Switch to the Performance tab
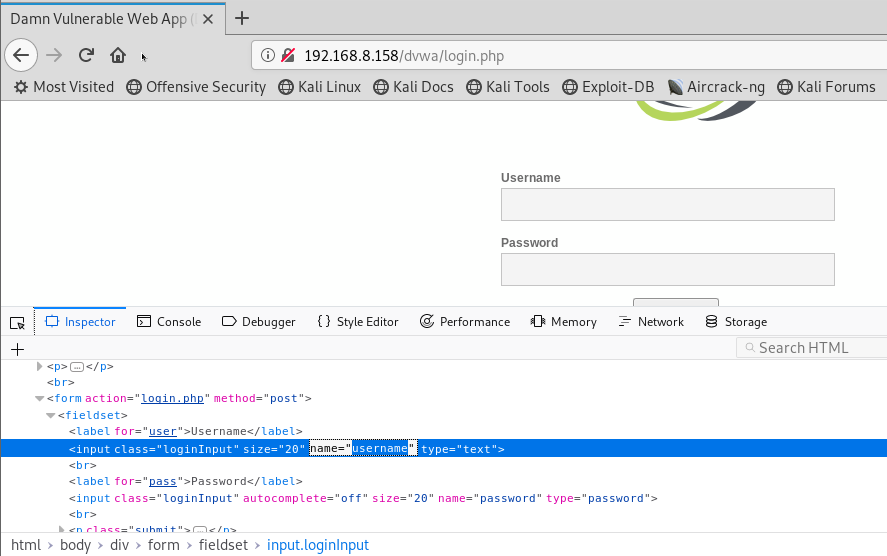The width and height of the screenshot is (887, 556). [465, 322]
